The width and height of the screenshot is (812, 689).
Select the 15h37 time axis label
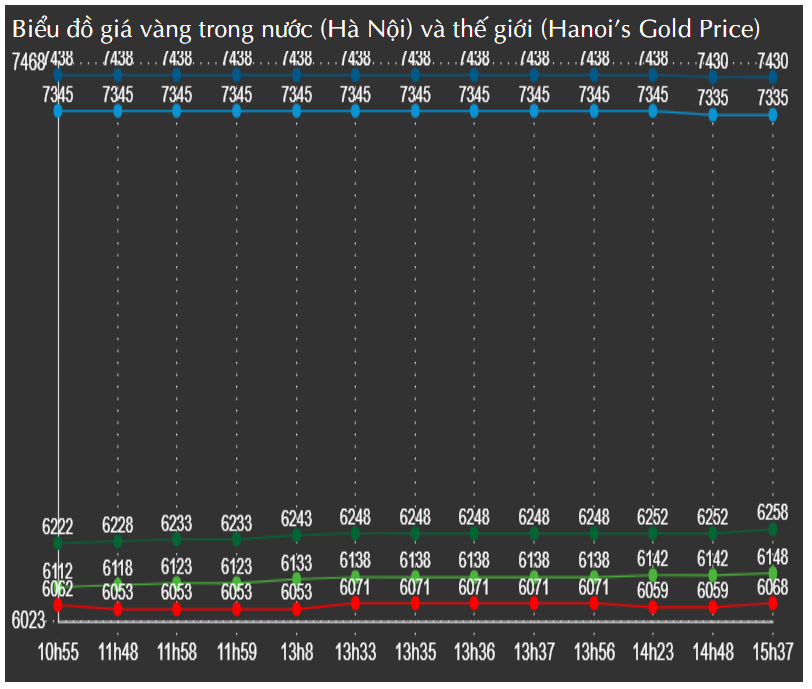coord(773,653)
